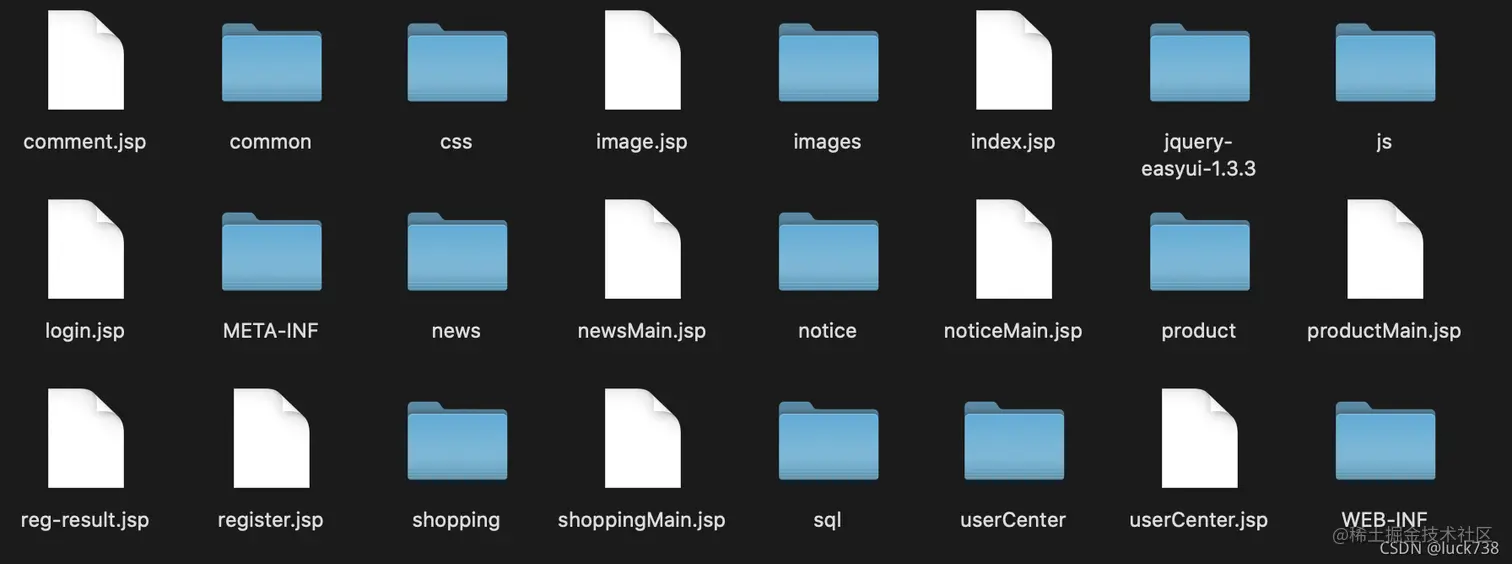
Task: Select the noticeMain.jsp file icon
Action: (x=1013, y=249)
